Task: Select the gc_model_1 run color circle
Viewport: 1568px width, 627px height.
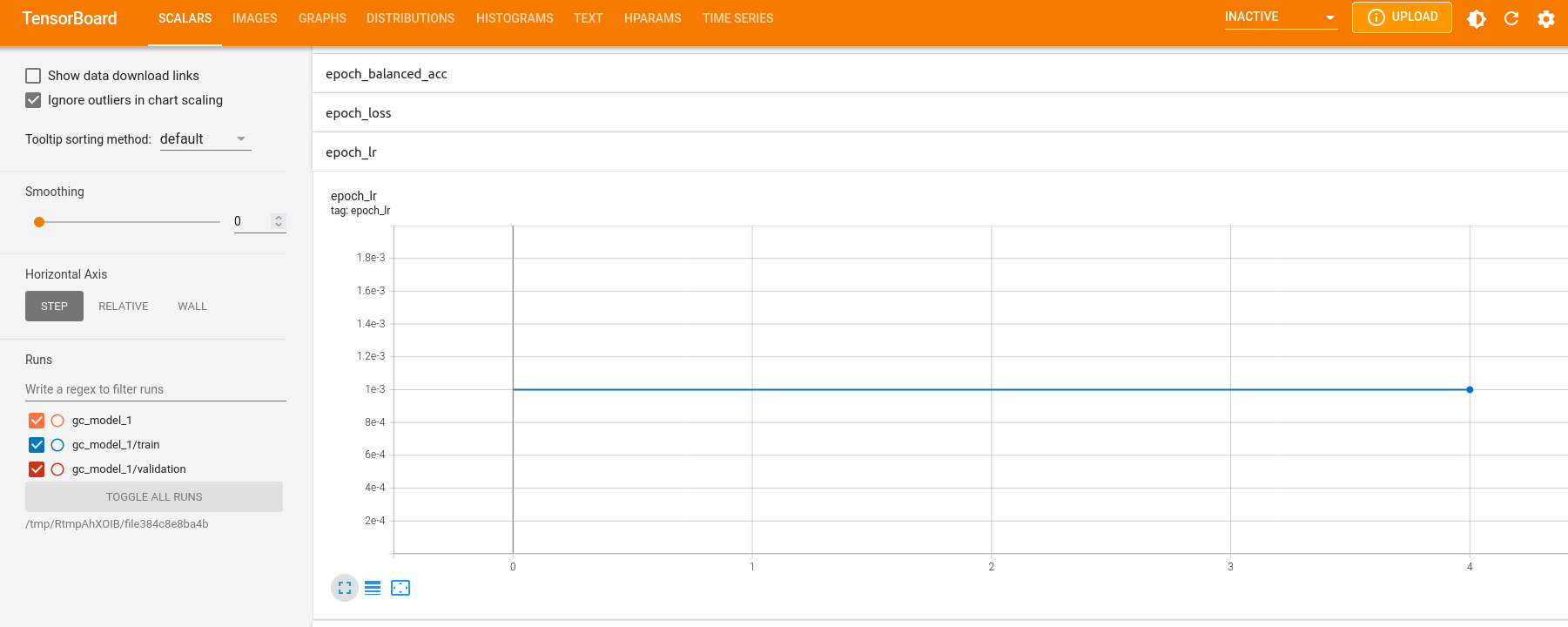Action: click(57, 421)
